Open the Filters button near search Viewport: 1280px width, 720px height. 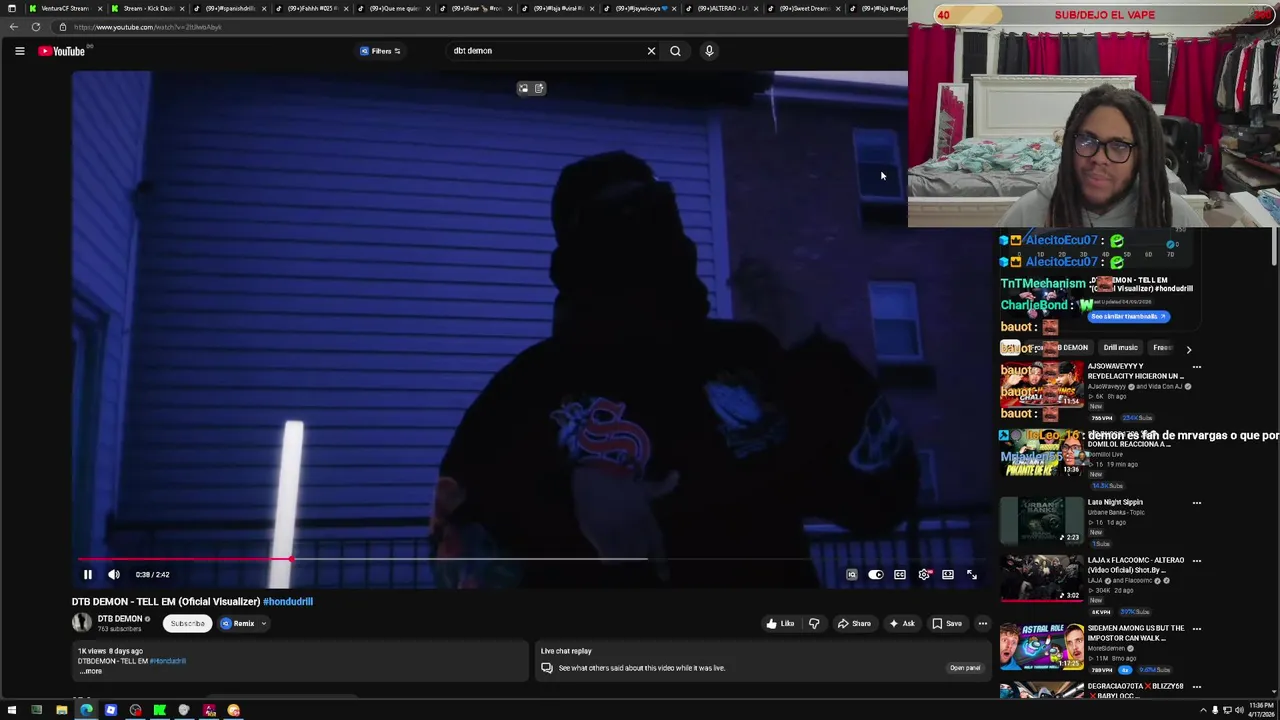380,51
